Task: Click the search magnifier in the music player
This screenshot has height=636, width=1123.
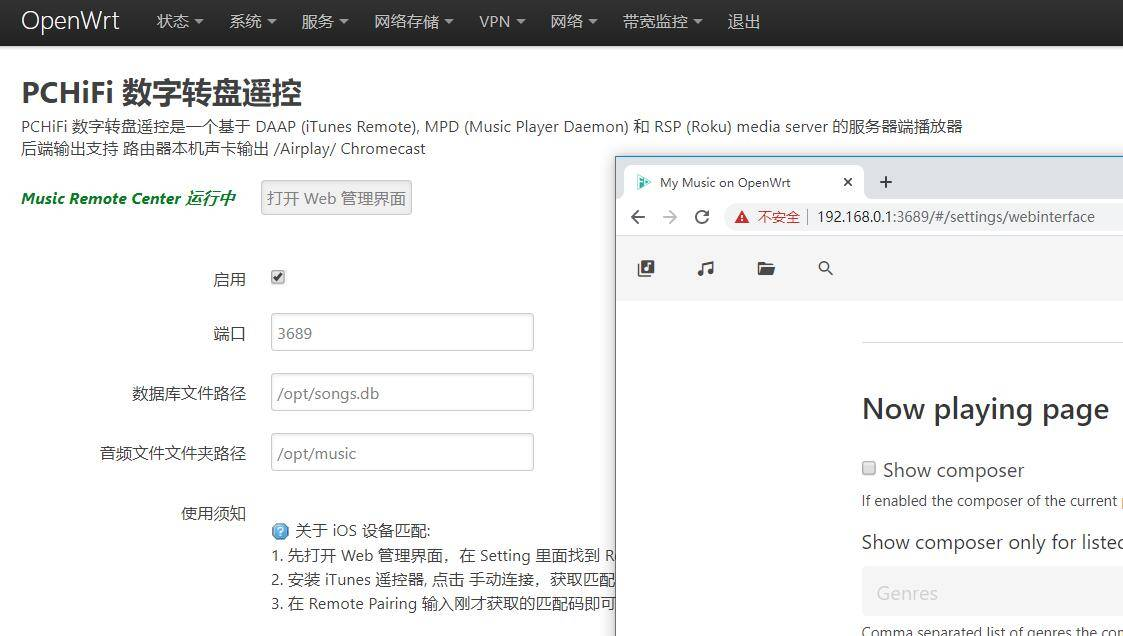Action: 825,268
